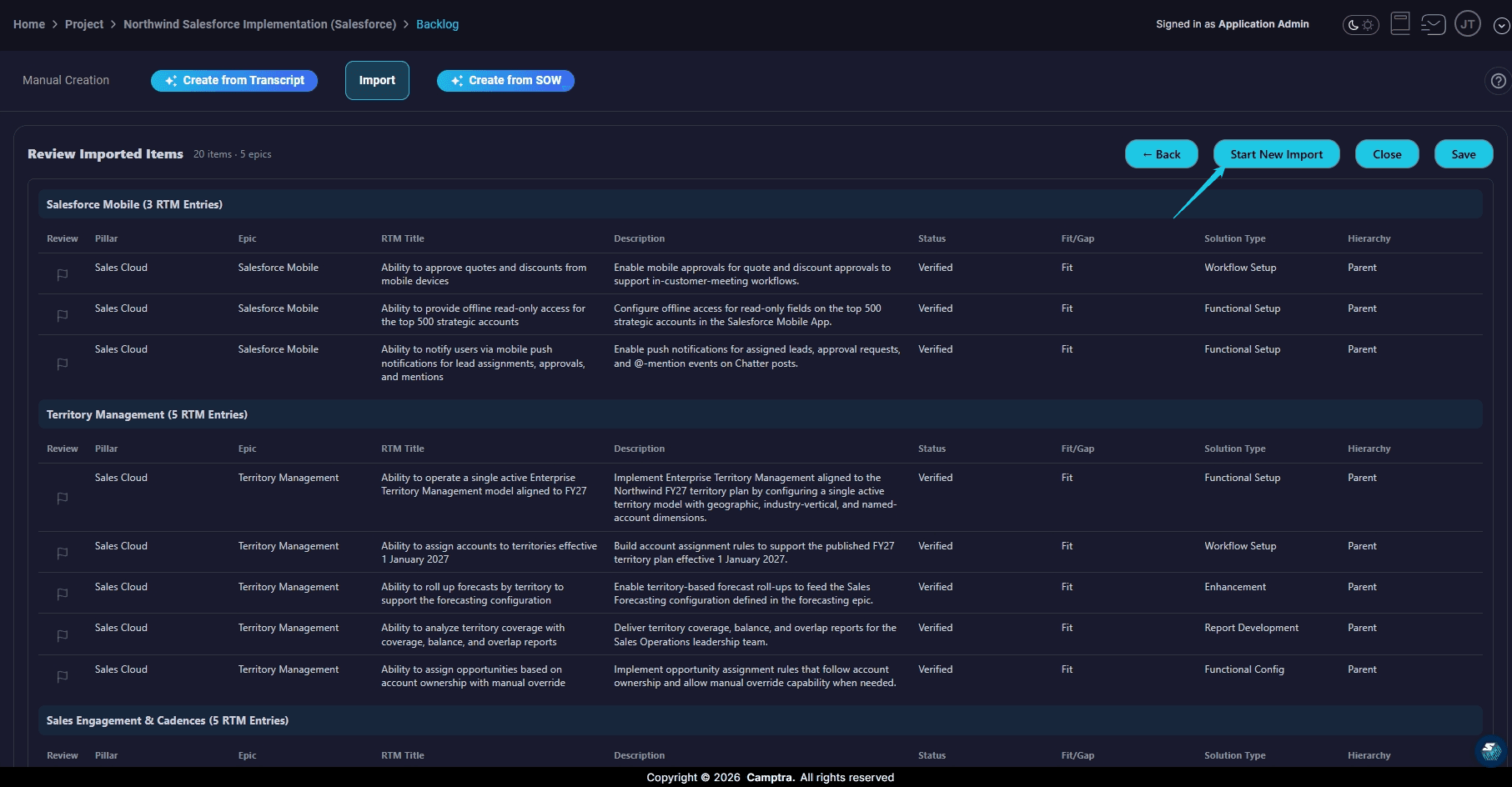Image resolution: width=1512 pixels, height=787 pixels.
Task: Flag the assign opportunities row
Action: coord(63,676)
